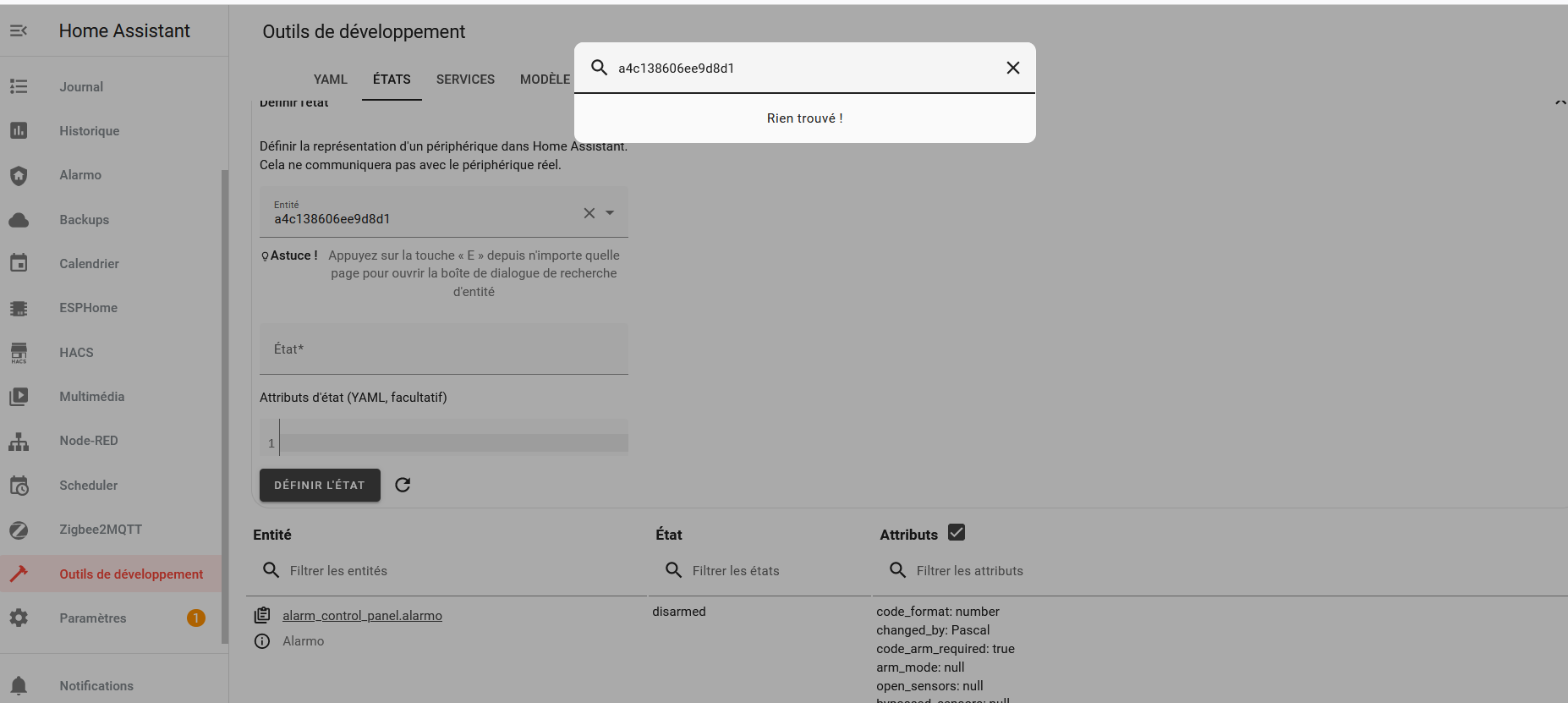Click the changed_by: Pascal attribute
This screenshot has height=703, width=1568.
tap(933, 630)
